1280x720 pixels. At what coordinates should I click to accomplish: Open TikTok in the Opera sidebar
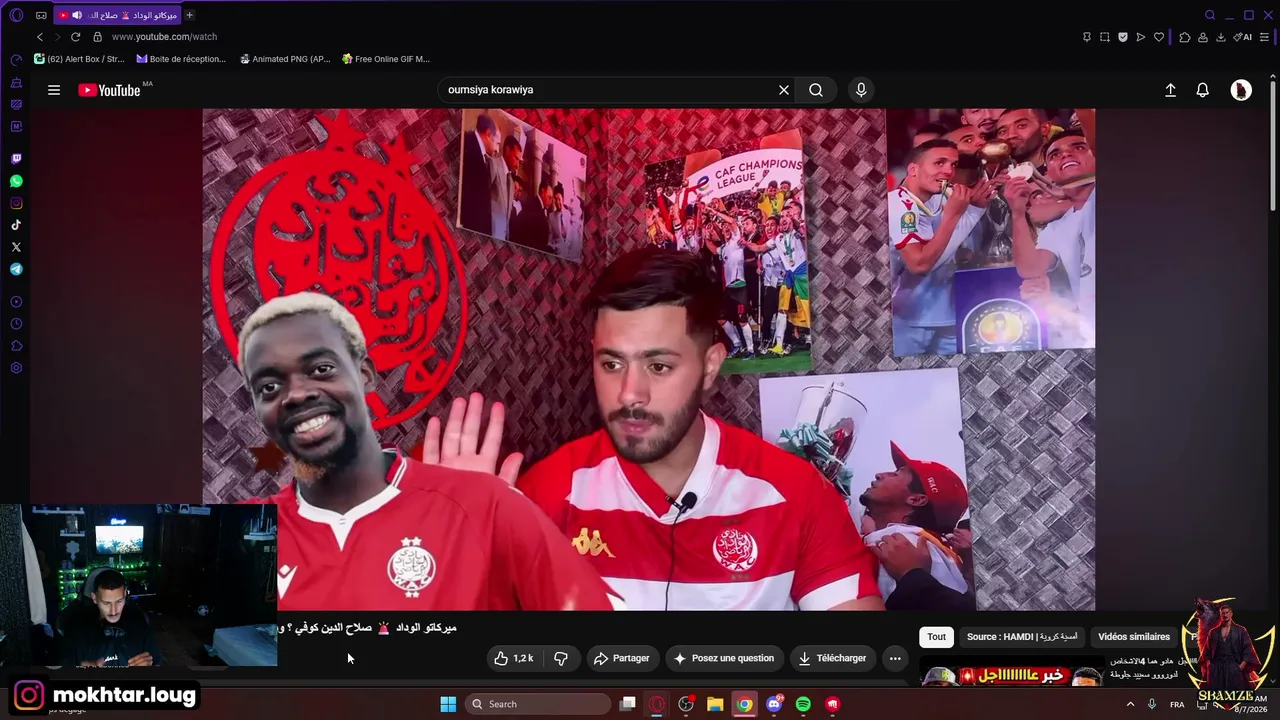coord(16,225)
